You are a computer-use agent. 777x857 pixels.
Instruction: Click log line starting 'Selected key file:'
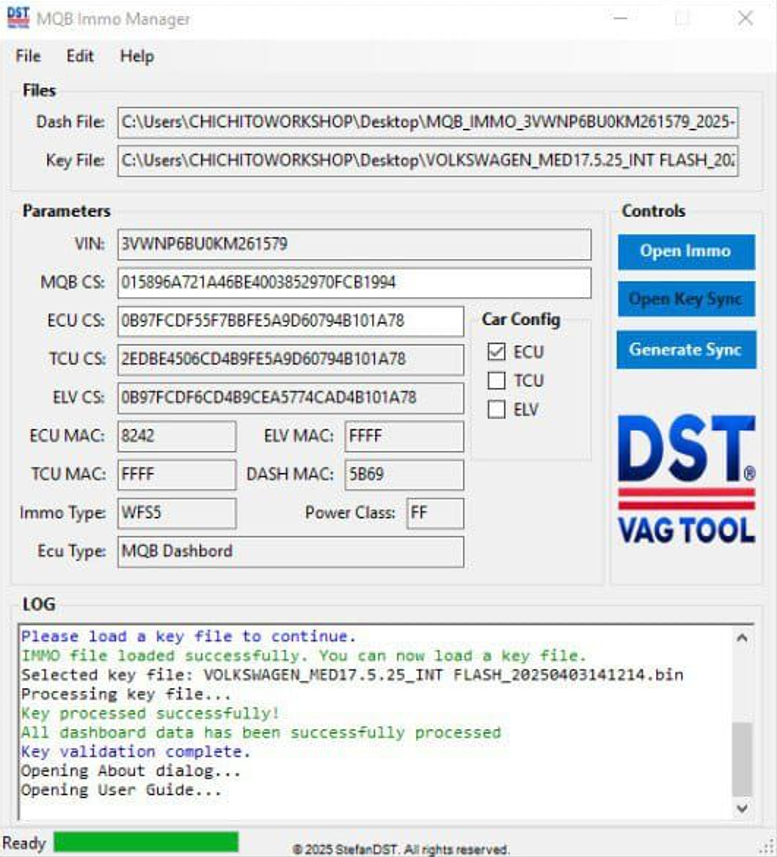[x=352, y=675]
